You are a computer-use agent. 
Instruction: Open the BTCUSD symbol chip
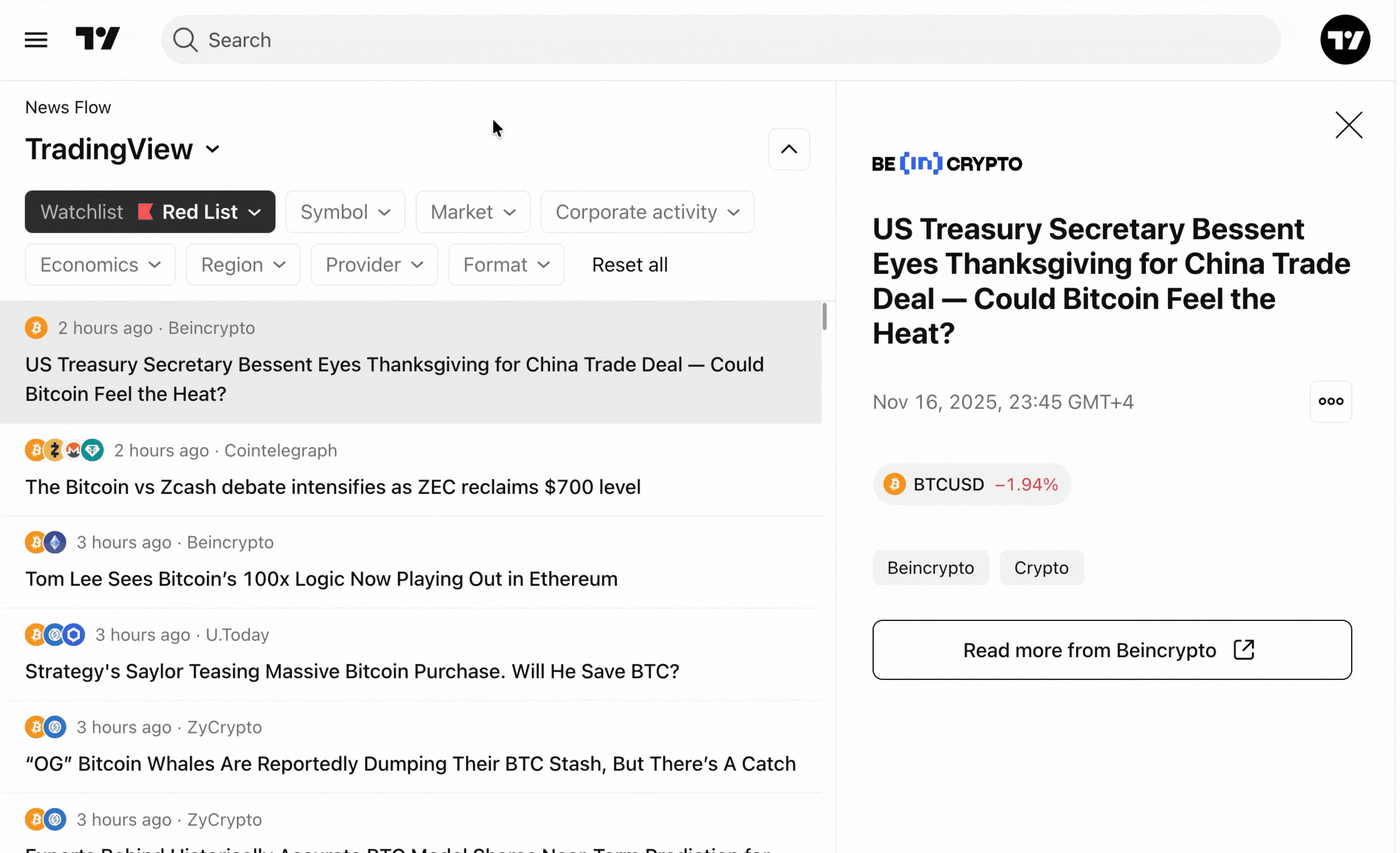click(971, 484)
